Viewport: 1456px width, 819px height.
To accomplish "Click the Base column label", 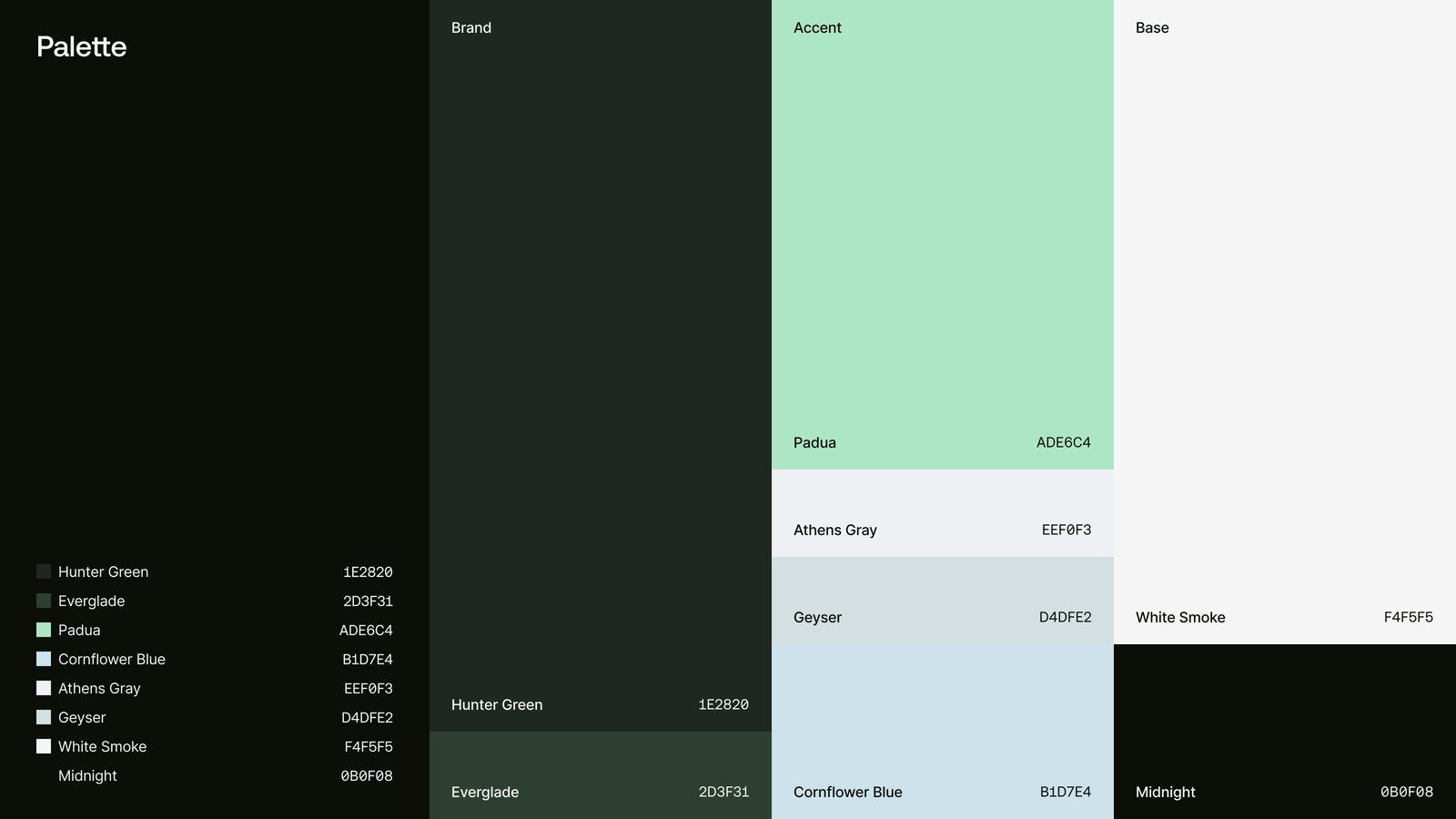I will click(1152, 28).
